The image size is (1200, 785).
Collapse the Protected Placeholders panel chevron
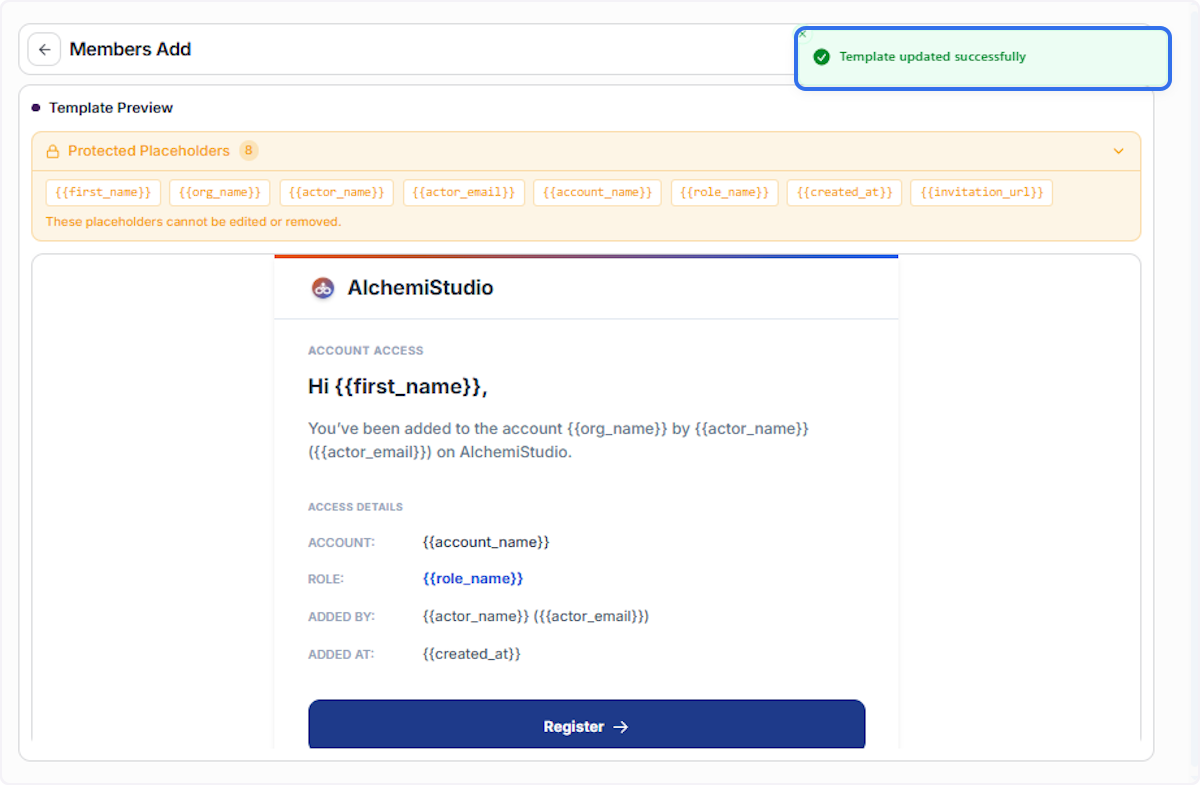pos(1118,151)
